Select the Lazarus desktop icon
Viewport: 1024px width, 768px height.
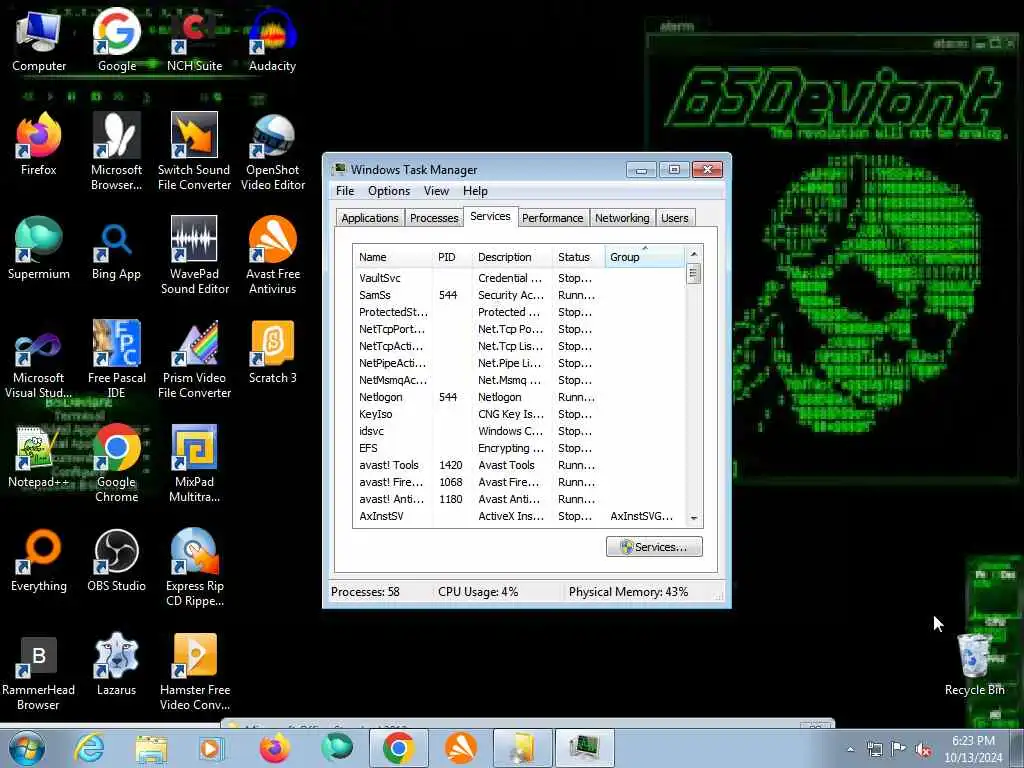(116, 664)
